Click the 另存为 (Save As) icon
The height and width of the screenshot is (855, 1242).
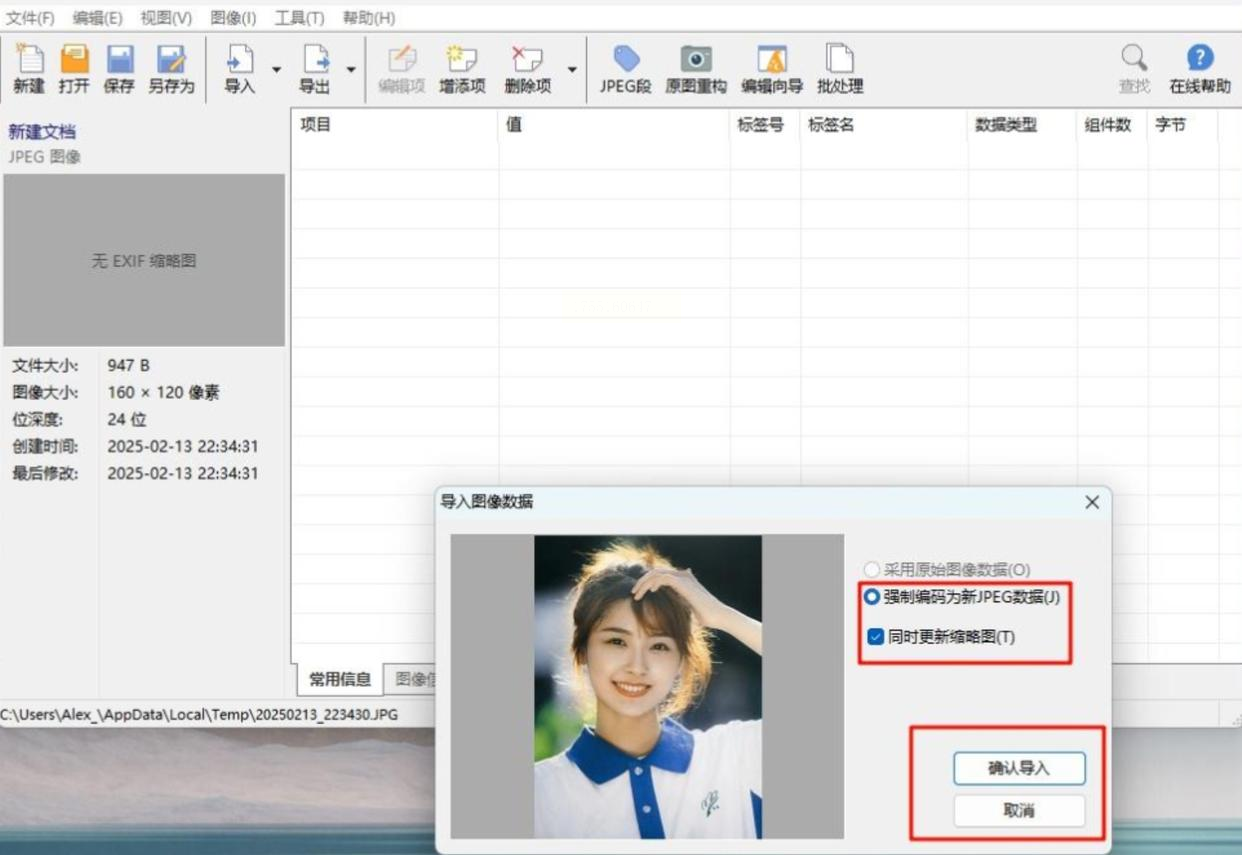coord(171,70)
